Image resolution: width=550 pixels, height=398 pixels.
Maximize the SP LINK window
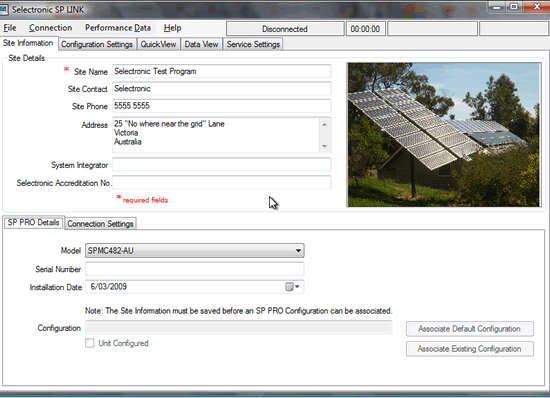(x=514, y=7)
